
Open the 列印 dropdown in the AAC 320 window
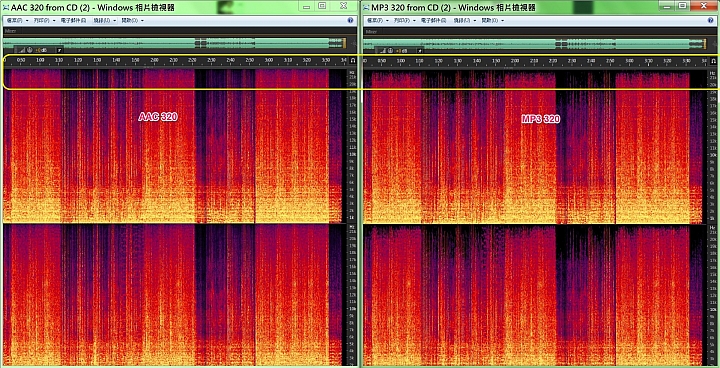pyautogui.click(x=44, y=21)
